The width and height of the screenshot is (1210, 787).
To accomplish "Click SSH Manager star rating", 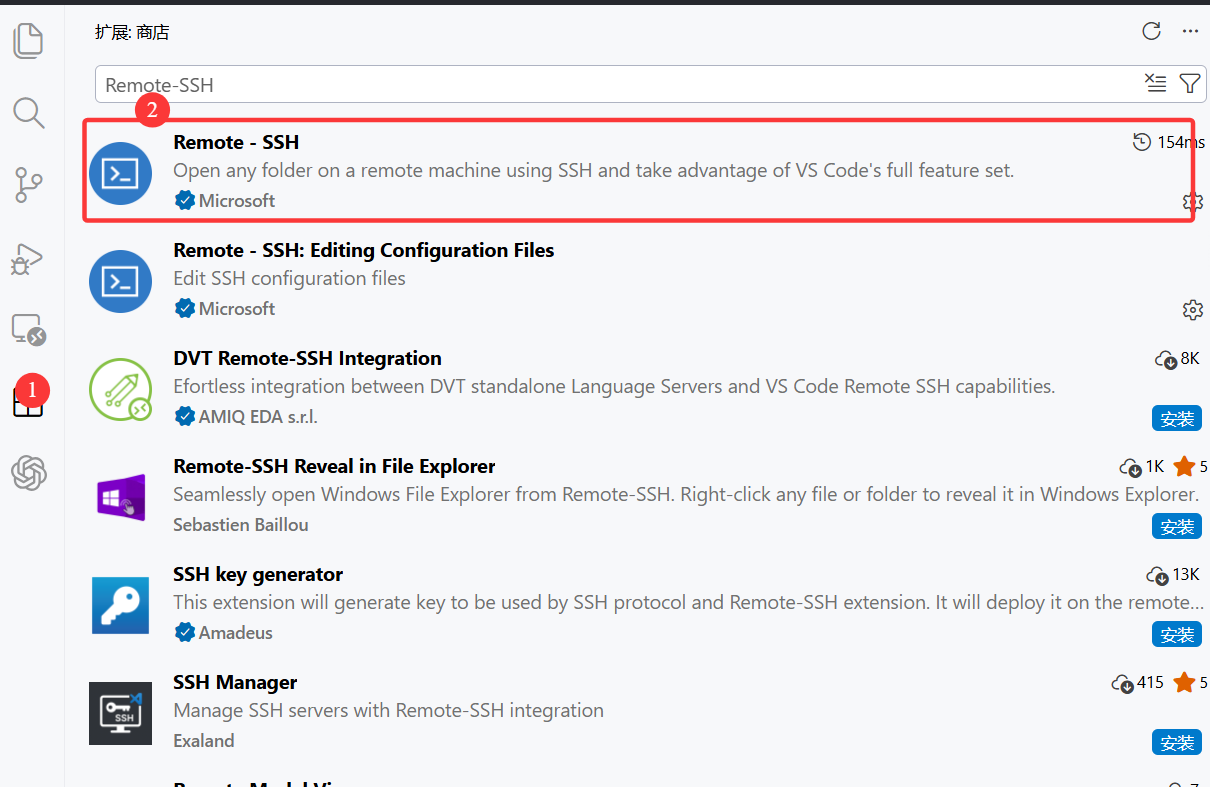I will tap(1191, 682).
